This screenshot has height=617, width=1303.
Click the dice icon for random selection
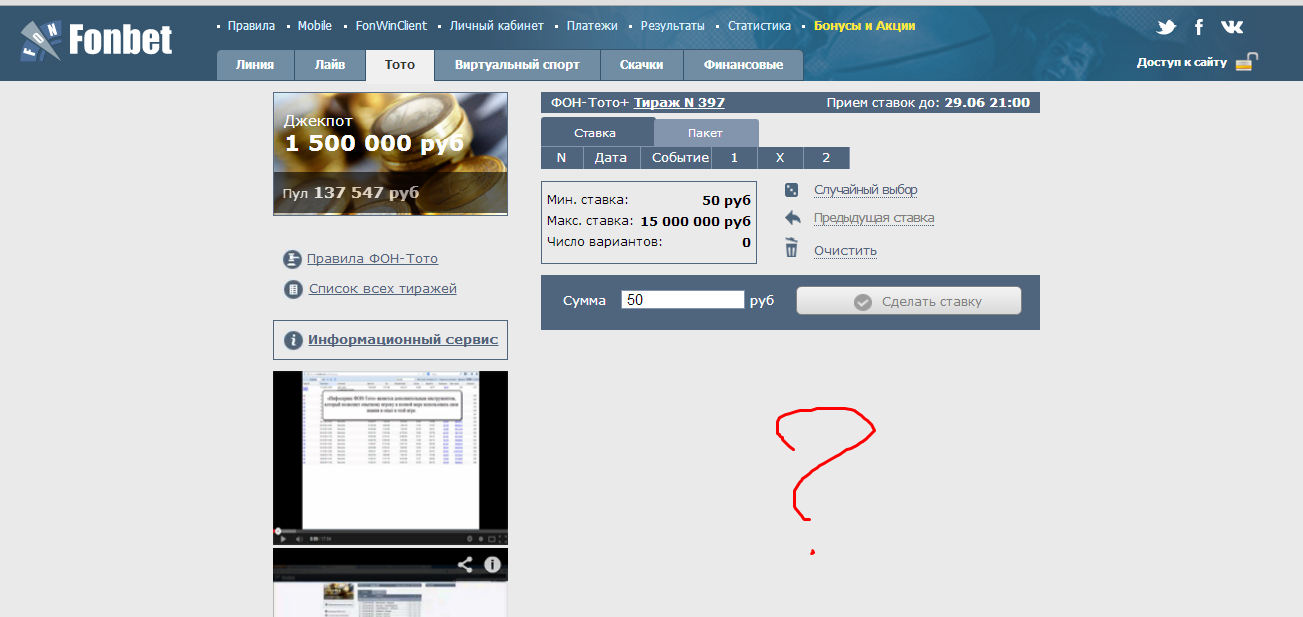pos(791,190)
